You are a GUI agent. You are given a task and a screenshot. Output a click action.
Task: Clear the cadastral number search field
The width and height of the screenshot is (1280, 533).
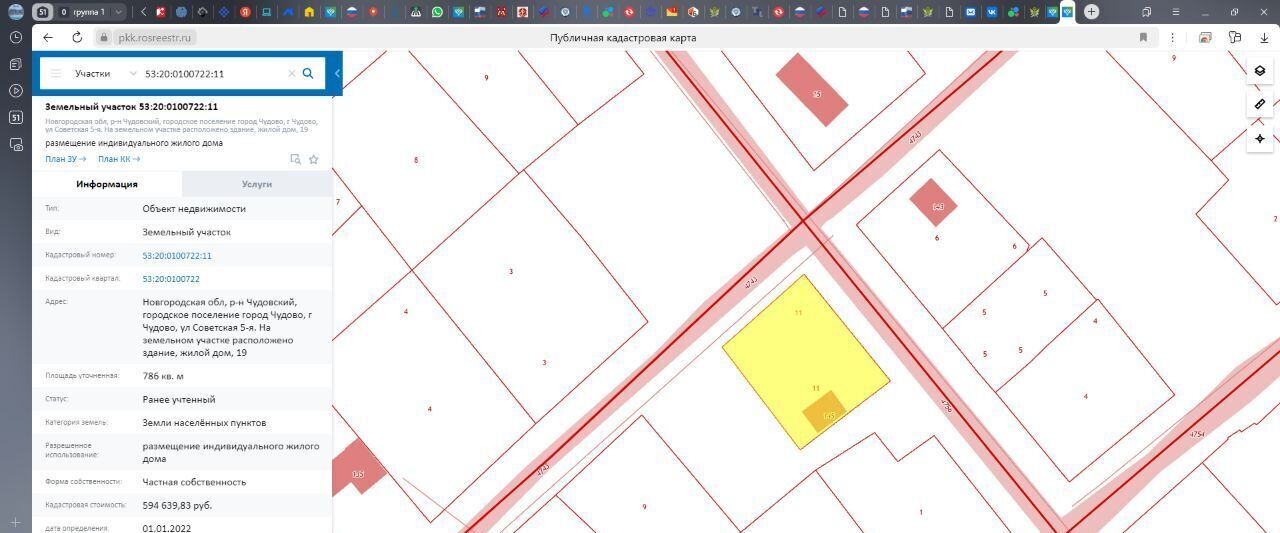292,73
